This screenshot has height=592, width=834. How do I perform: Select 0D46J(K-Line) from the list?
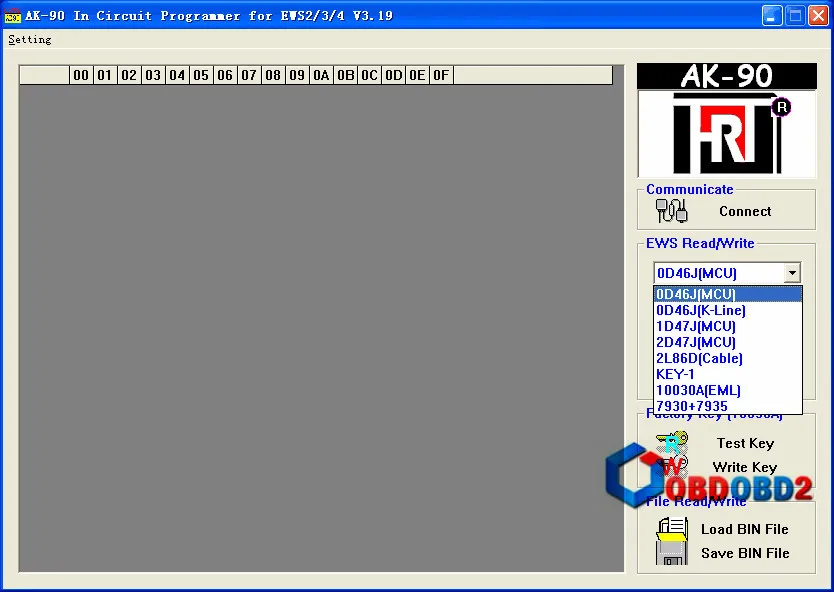[728, 310]
